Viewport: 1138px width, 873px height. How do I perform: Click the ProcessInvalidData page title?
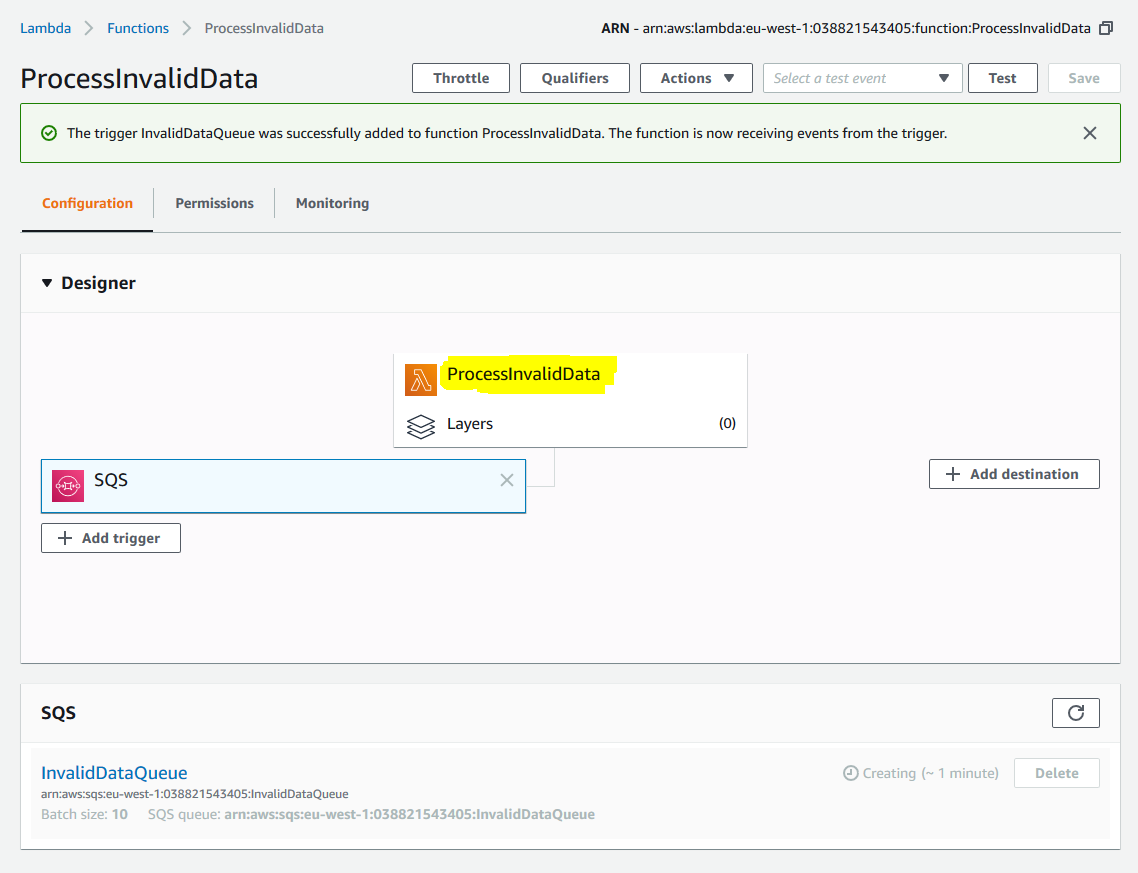[x=139, y=78]
